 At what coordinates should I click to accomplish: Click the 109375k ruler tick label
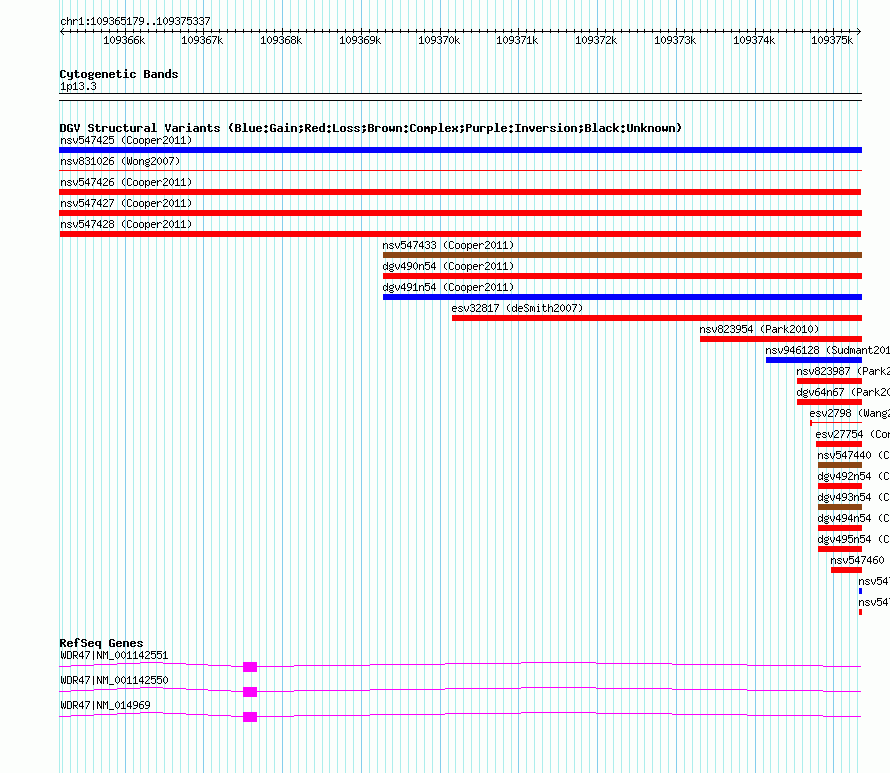pyautogui.click(x=832, y=40)
